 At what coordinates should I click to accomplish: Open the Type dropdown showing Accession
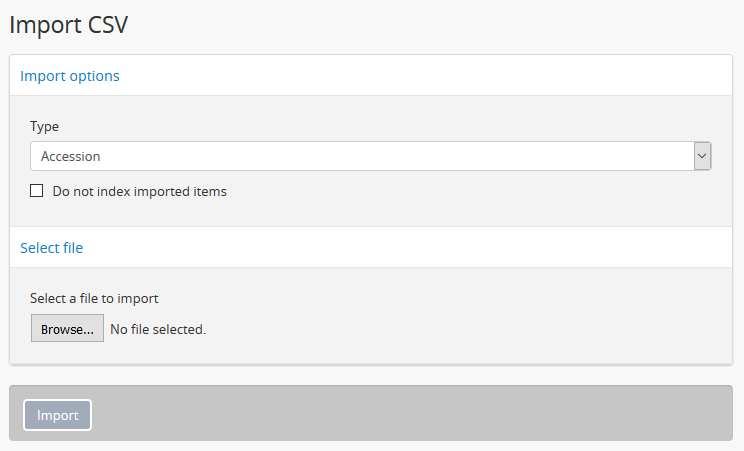point(362,156)
